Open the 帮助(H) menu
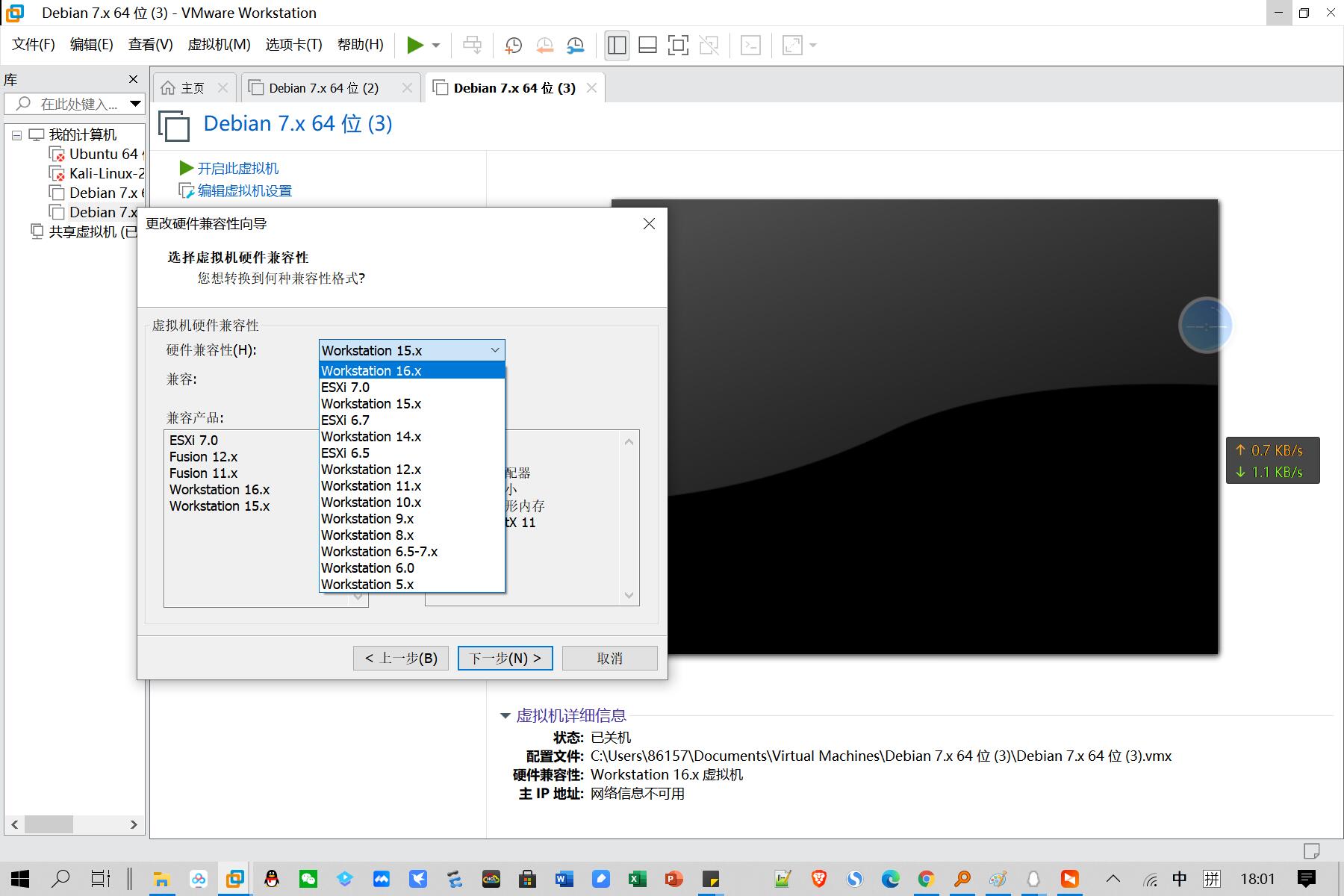Image resolution: width=1344 pixels, height=896 pixels. (361, 45)
